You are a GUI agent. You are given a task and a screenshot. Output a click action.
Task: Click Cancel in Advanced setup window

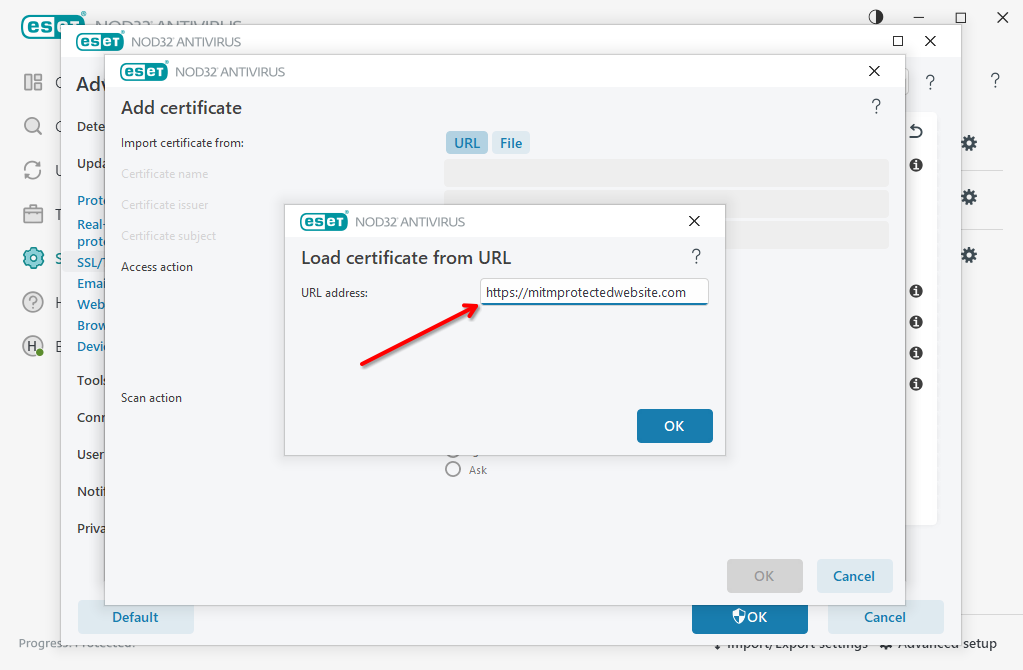885,617
